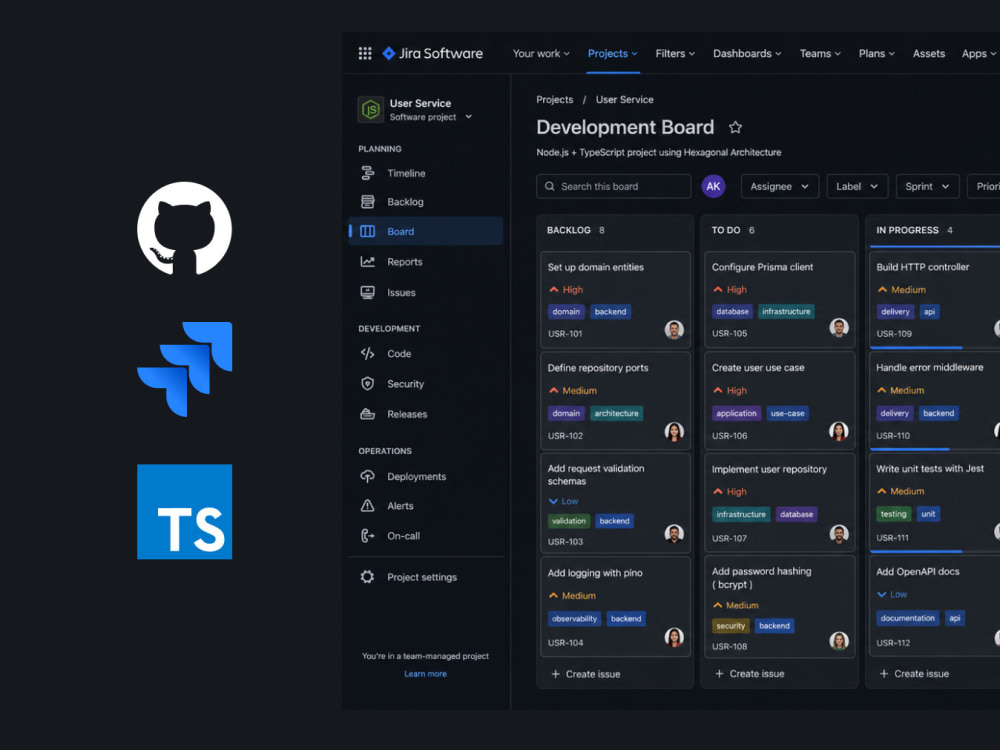Expand the Teams menu
The width and height of the screenshot is (1000, 750).
(820, 54)
